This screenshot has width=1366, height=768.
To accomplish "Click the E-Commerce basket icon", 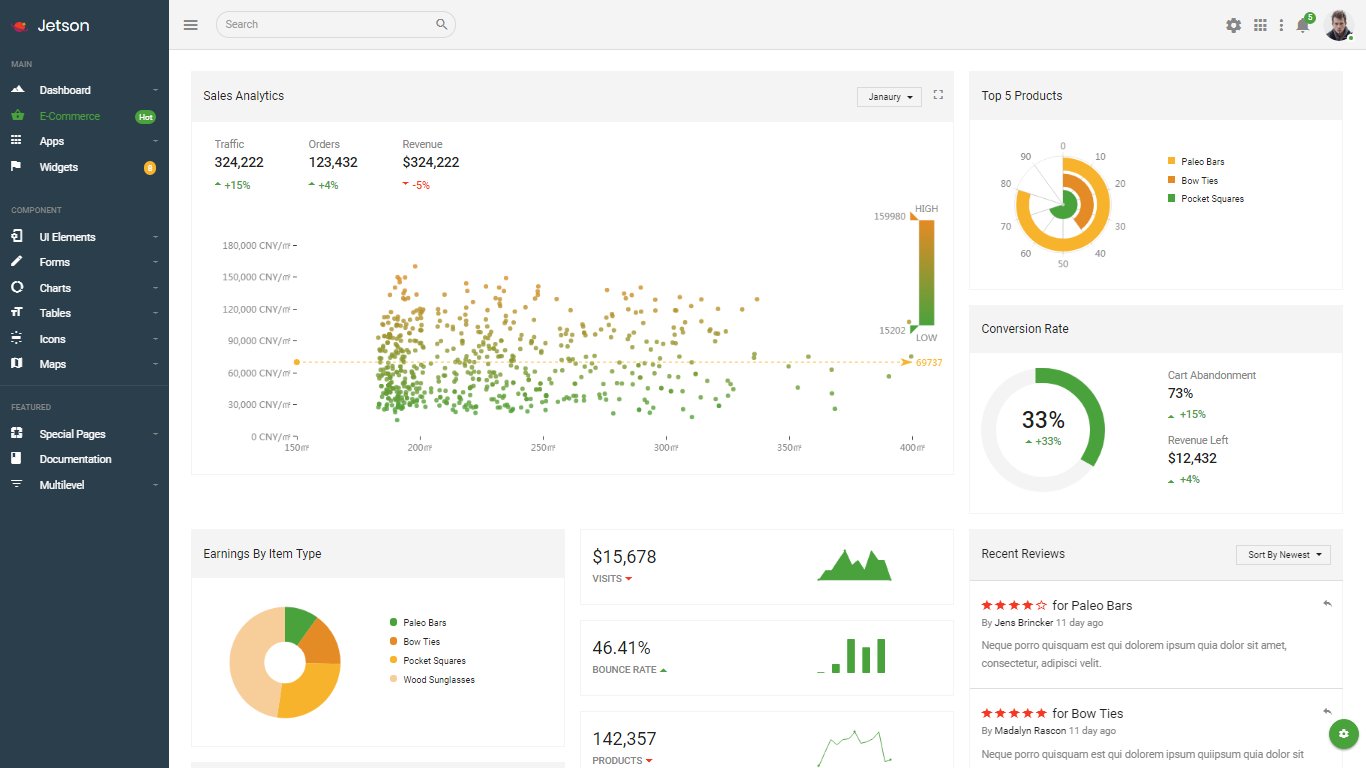I will click(17, 115).
